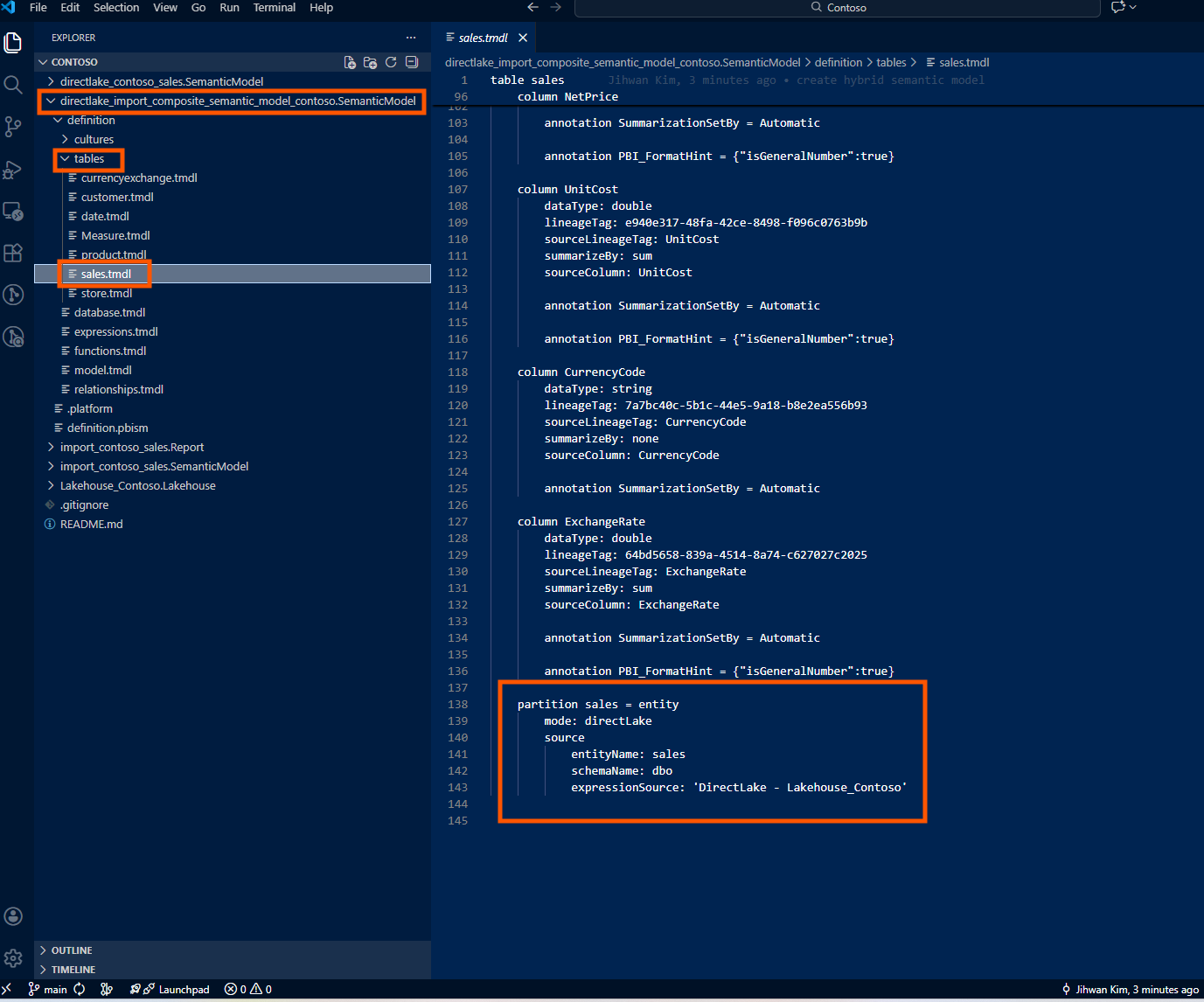The image size is (1204, 1002).
Task: Expand the OUTLINE section
Action: [233, 950]
